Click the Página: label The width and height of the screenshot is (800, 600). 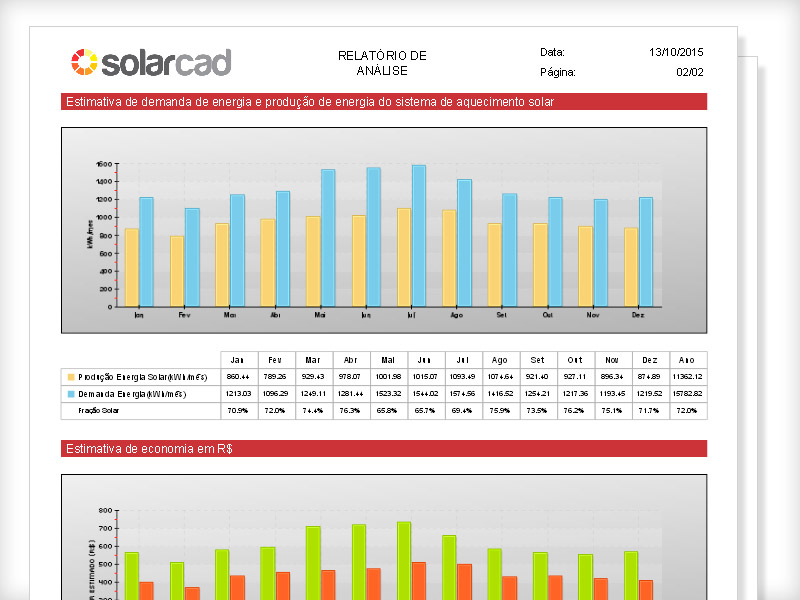(558, 72)
